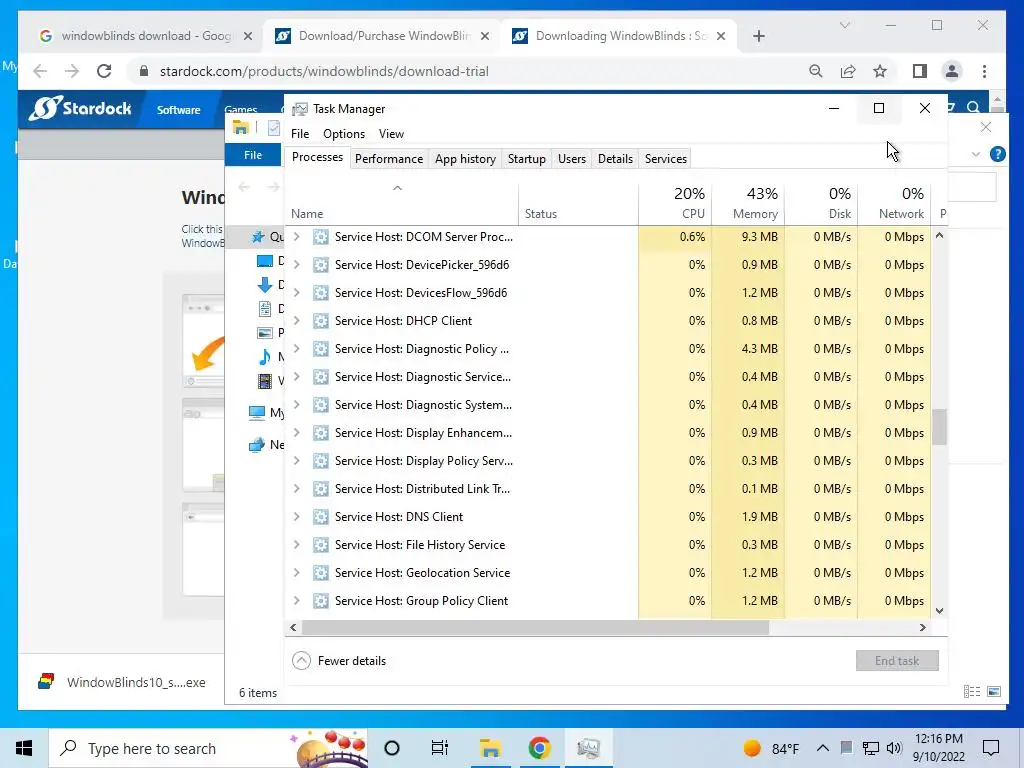This screenshot has height=768, width=1024.
Task: Click Chrome's forward navigation arrow
Action: tap(72, 71)
